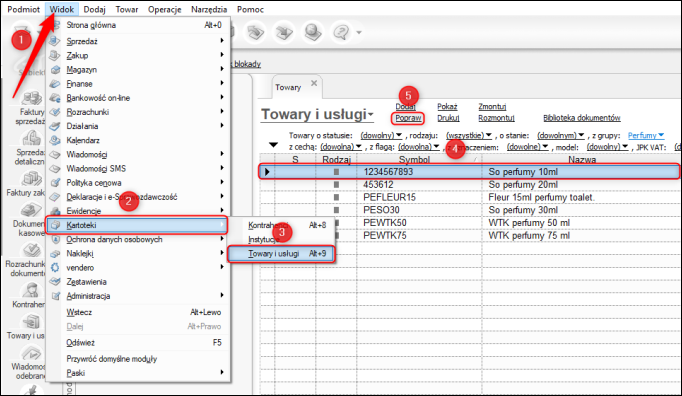
Task: Open grupy Perfumy filter dropdown
Action: [646, 135]
